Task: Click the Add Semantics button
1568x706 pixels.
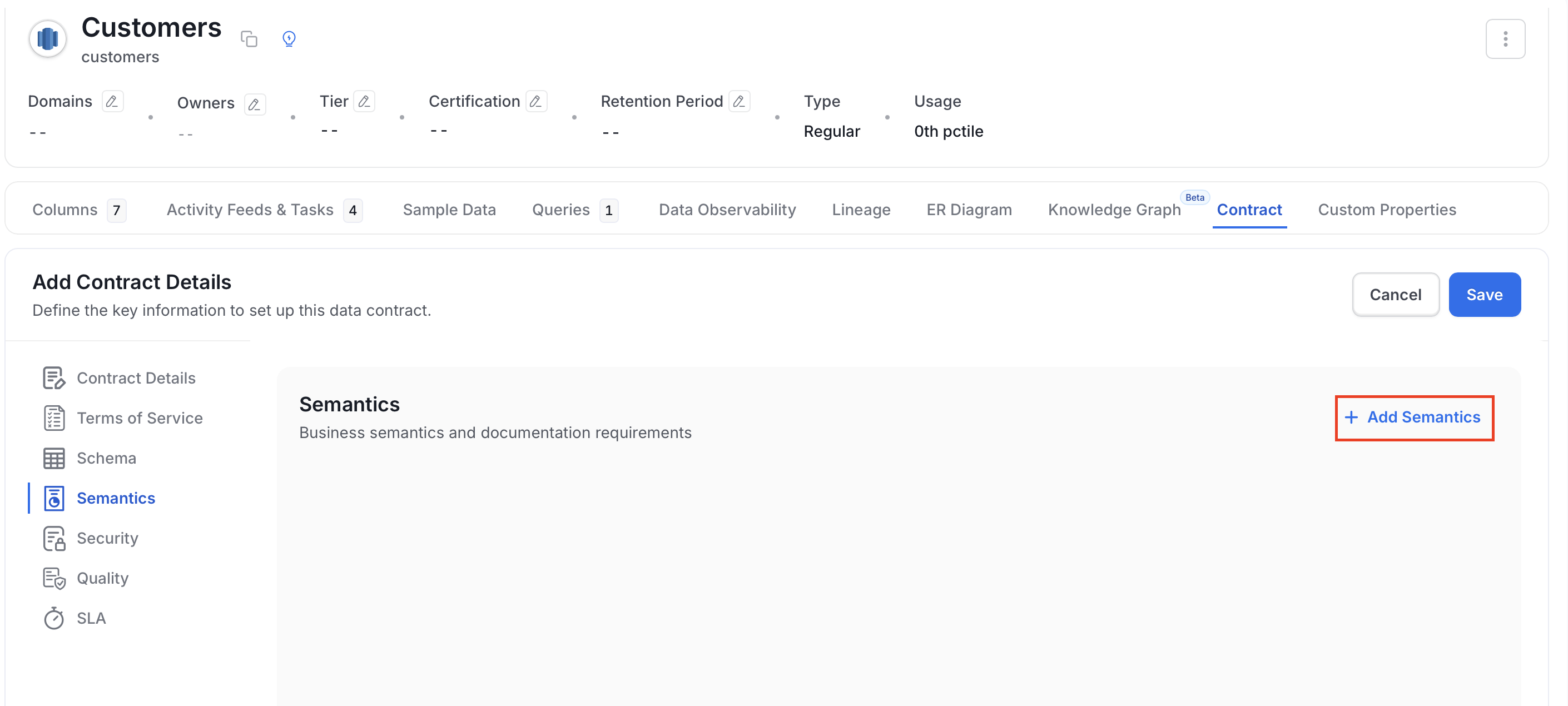Action: 1414,417
